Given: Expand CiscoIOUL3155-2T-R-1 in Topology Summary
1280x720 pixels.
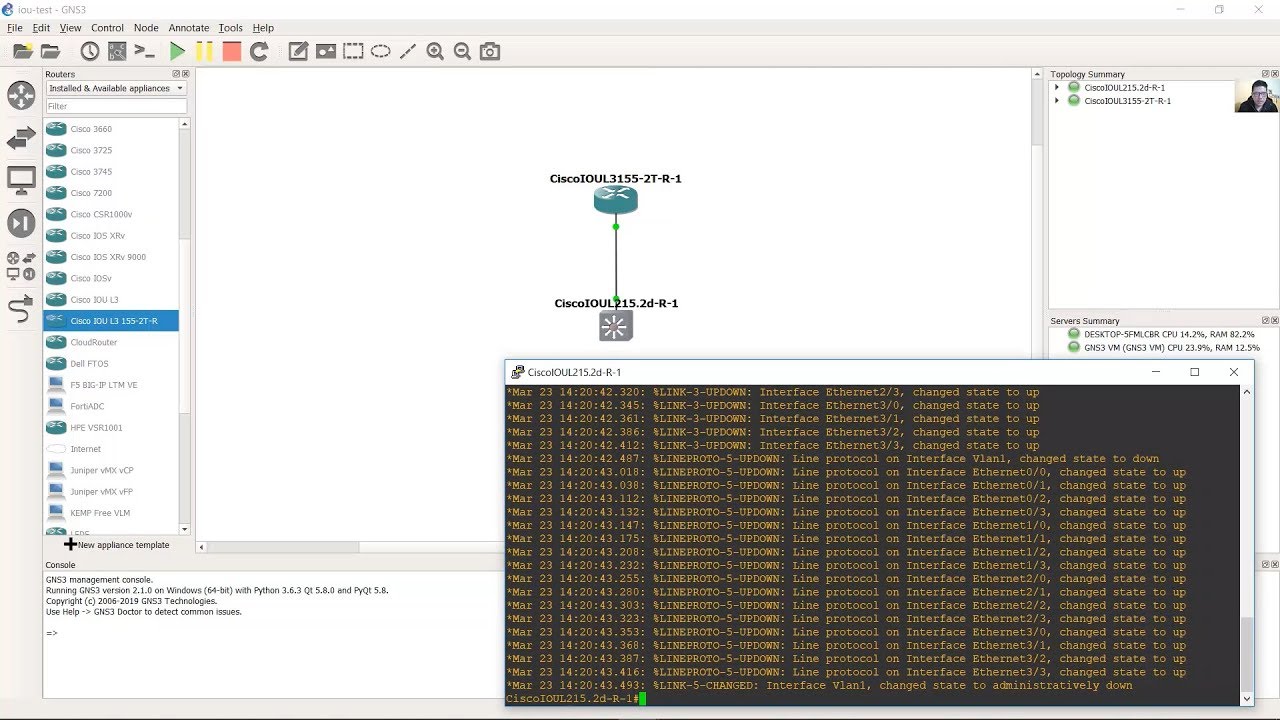Looking at the screenshot, I should pos(1057,101).
